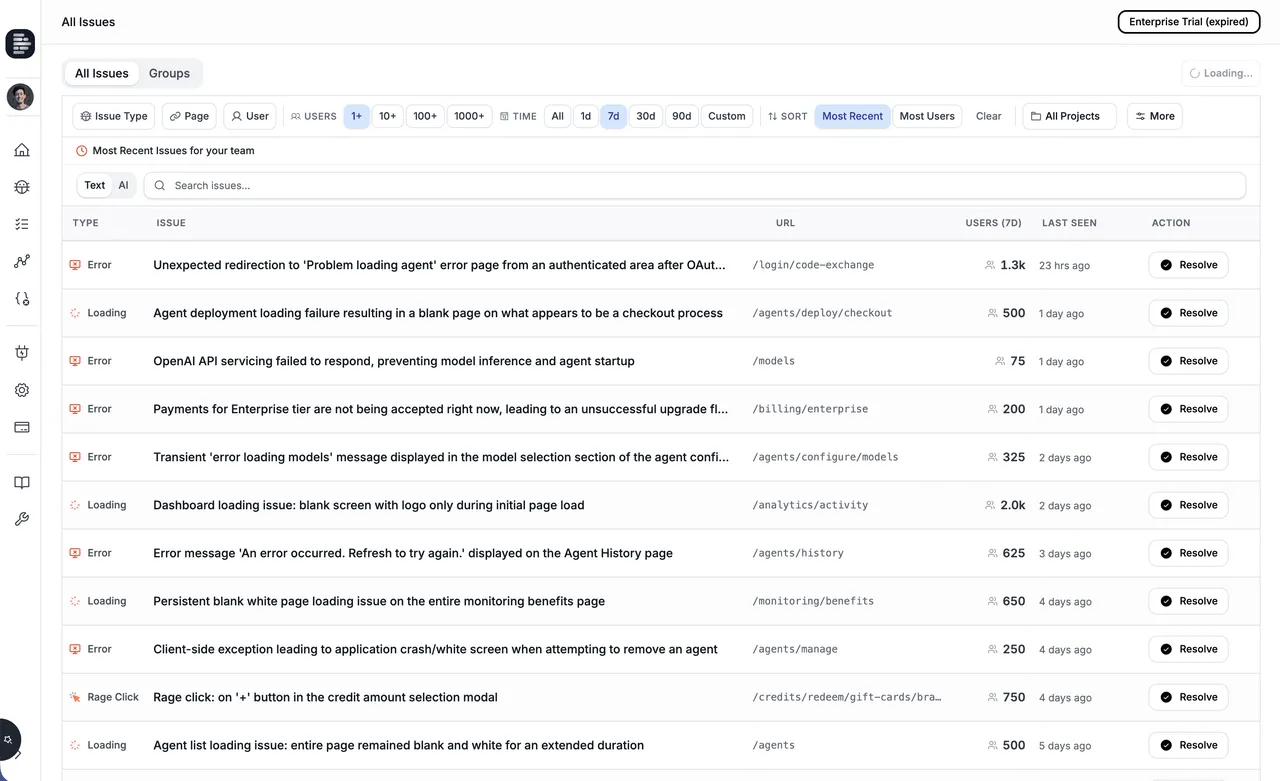Viewport: 1280px width, 781px height.
Task: Click the Loading type icon on Dashboard loading row
Action: click(75, 505)
